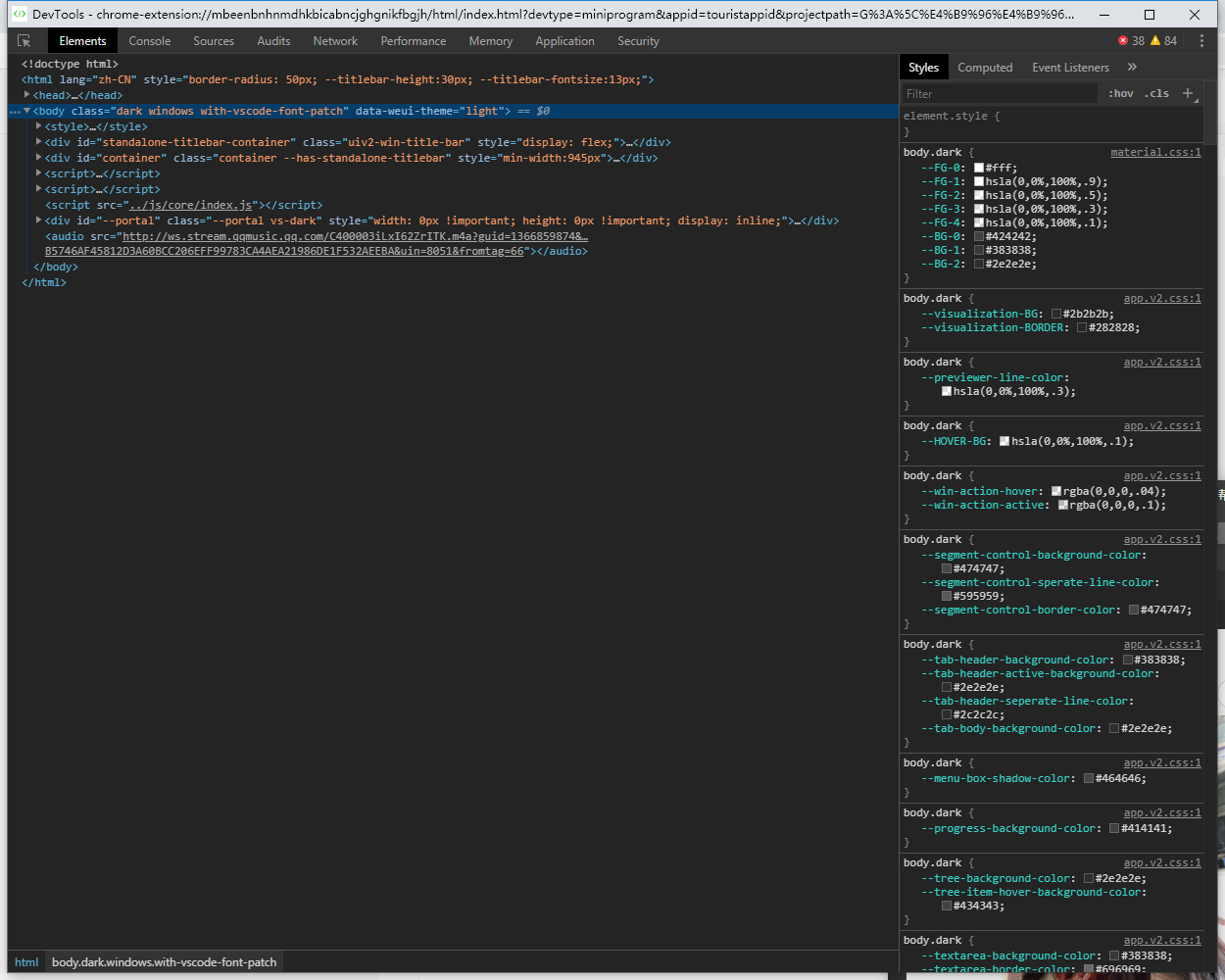The height and width of the screenshot is (980, 1225).
Task: Open app.v2.css:1 link for --visualization-BG rule
Action: [x=1162, y=298]
